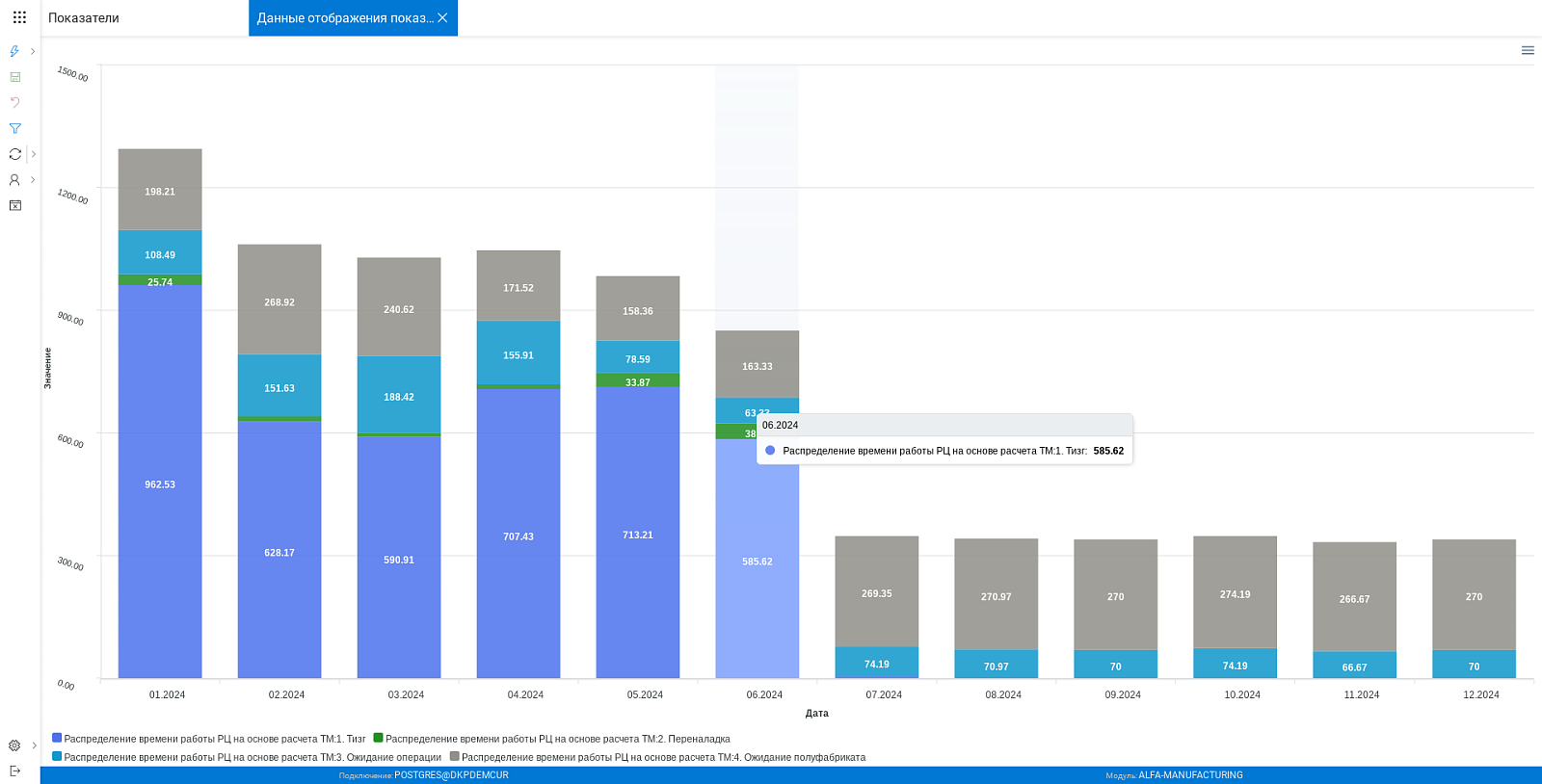Click the blue 707.43 bar for 04.2024

click(518, 534)
